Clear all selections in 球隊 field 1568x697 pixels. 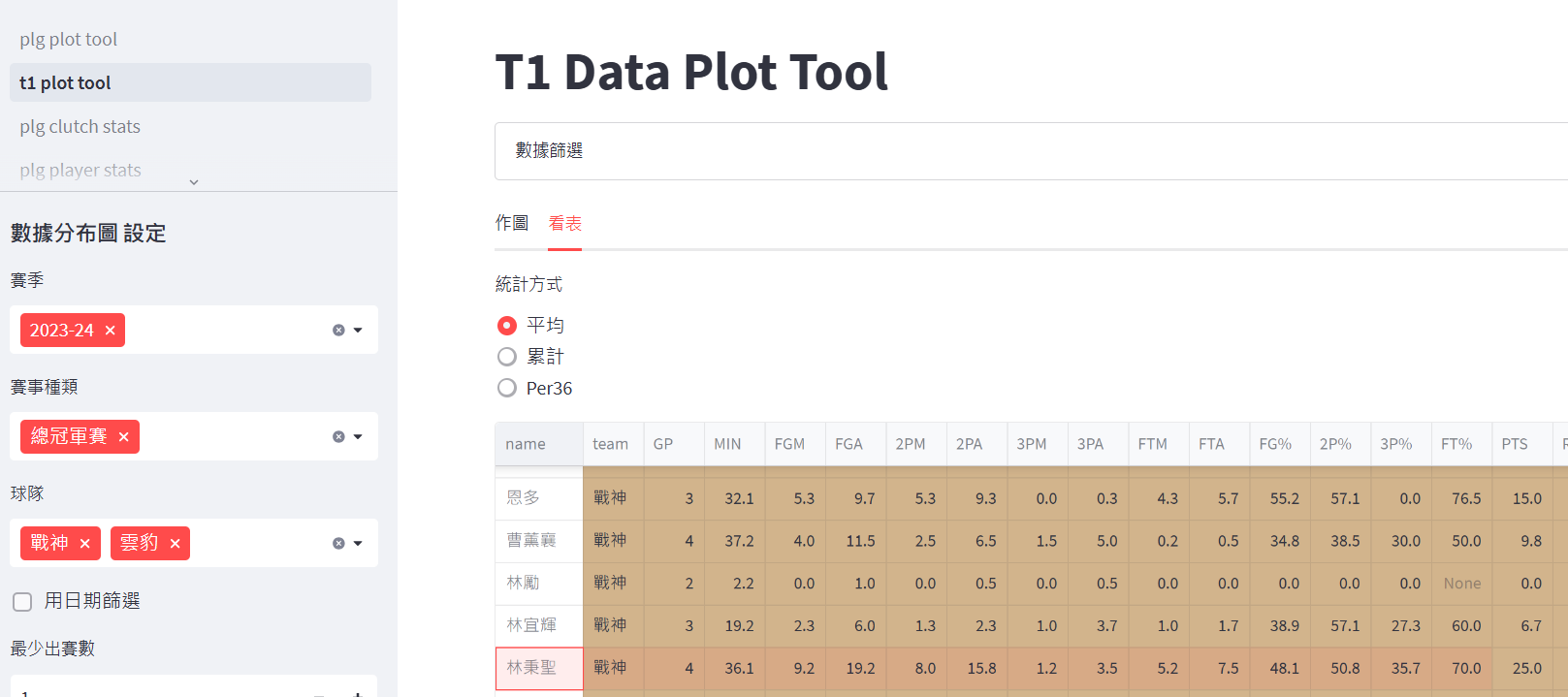click(x=338, y=544)
